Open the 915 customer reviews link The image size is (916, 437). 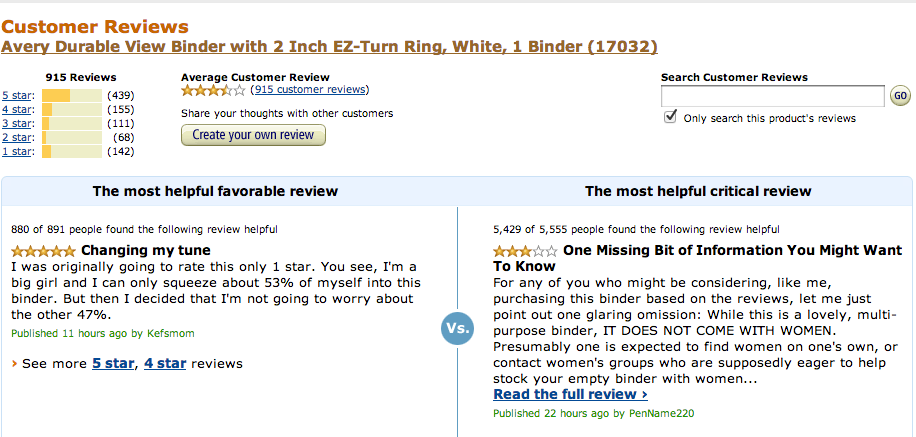coord(309,90)
